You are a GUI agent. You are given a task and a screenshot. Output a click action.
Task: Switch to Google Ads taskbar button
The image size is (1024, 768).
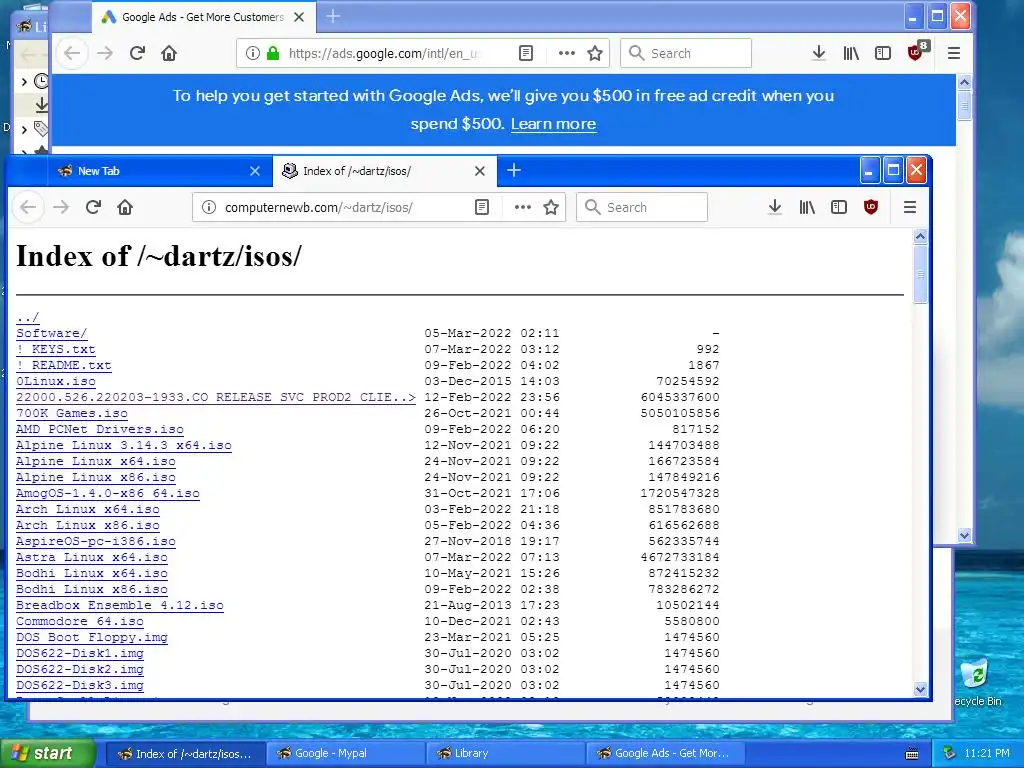pyautogui.click(x=665, y=754)
